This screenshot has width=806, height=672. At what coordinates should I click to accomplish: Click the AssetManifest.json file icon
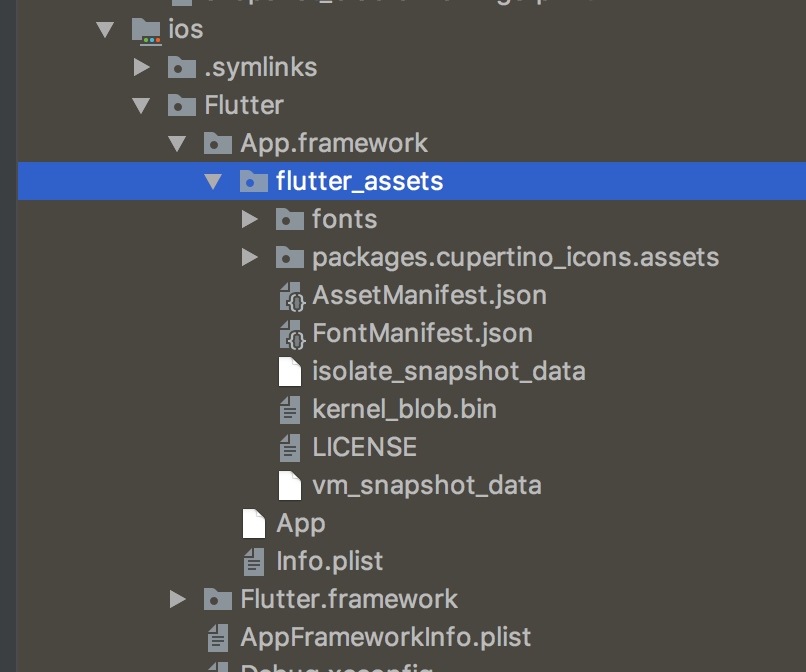[x=290, y=295]
